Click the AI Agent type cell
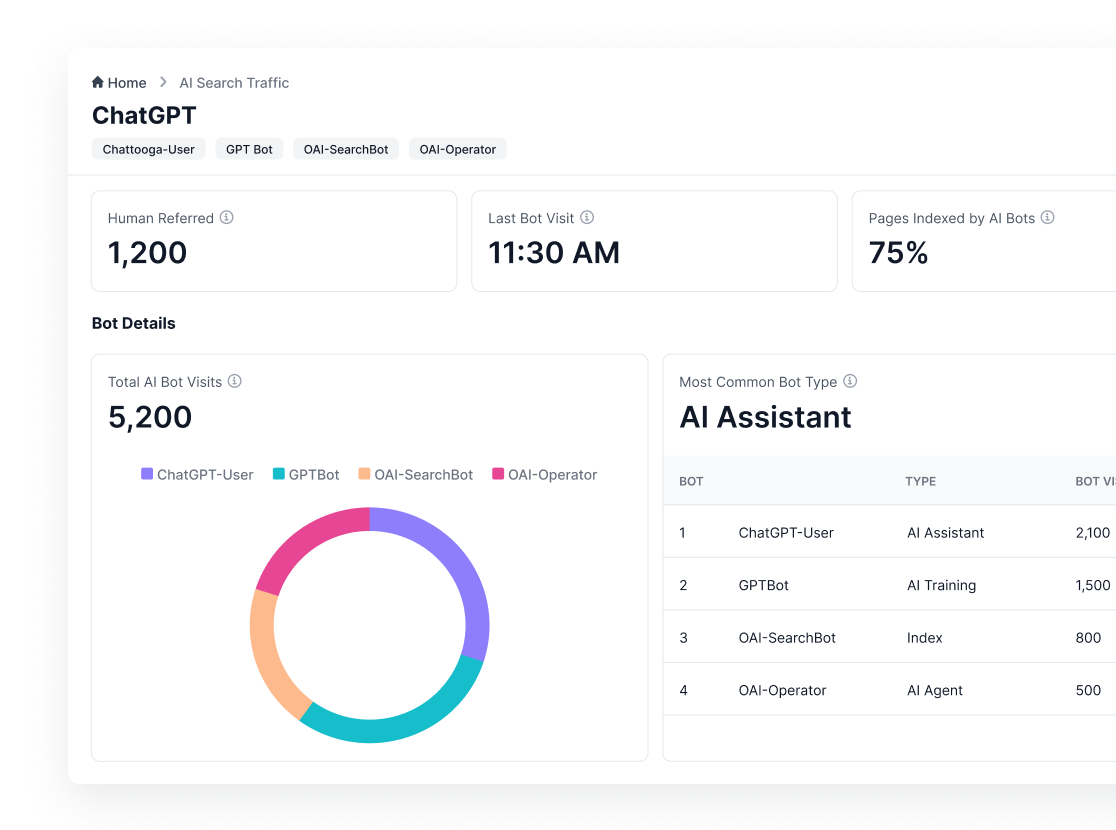This screenshot has width=1116, height=830. coord(935,690)
